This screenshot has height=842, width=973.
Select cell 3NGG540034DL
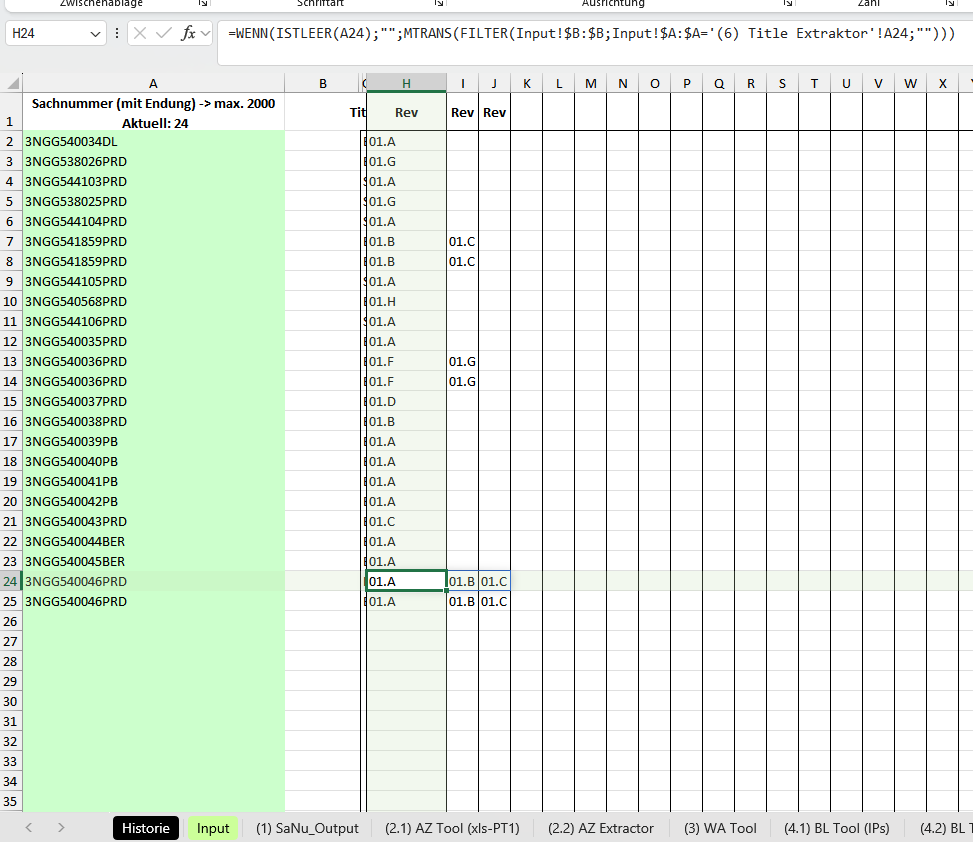(153, 141)
